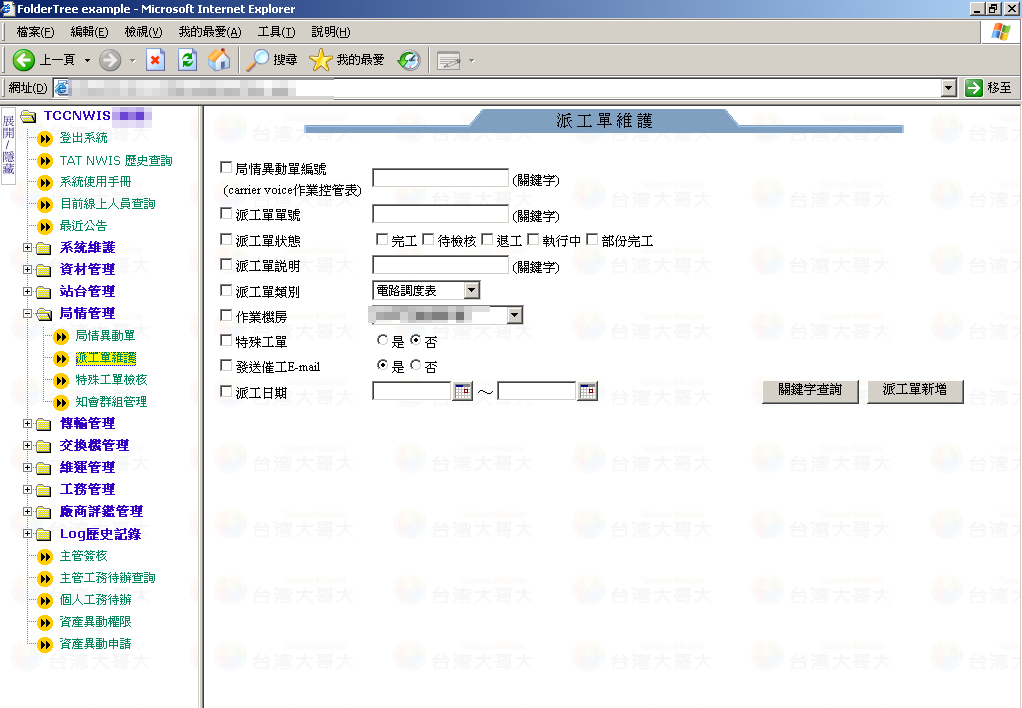Viewport: 1022px width, 708px height.
Task: Collapse the 局情管理 folder tree node
Action: tap(28, 314)
